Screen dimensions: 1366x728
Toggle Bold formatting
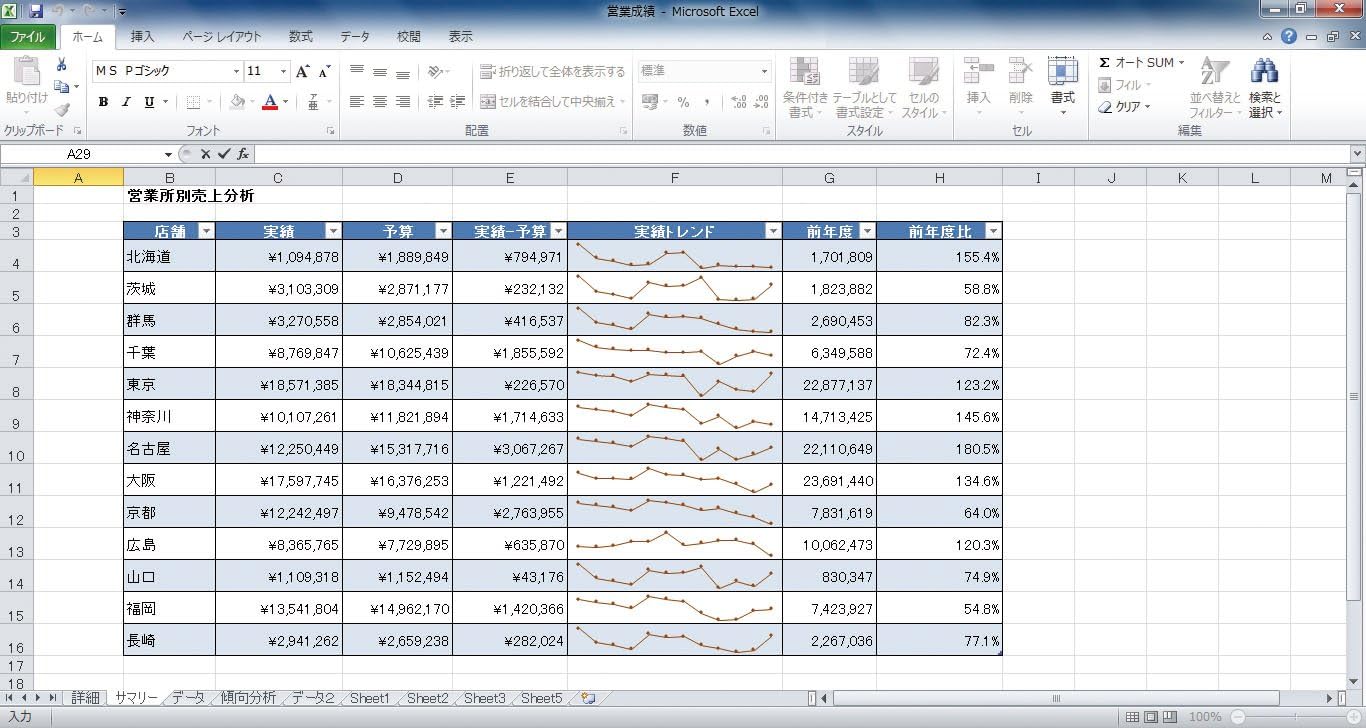click(x=103, y=101)
